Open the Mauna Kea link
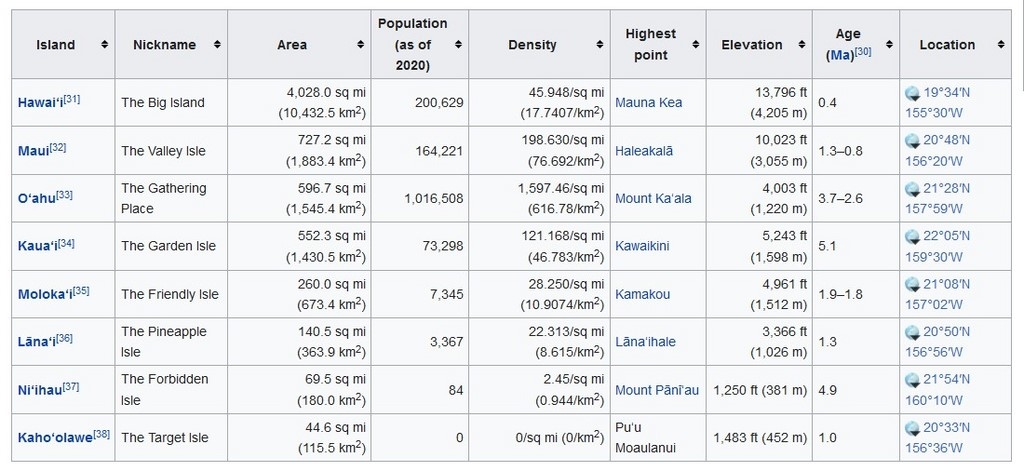This screenshot has width=1024, height=471. [649, 102]
